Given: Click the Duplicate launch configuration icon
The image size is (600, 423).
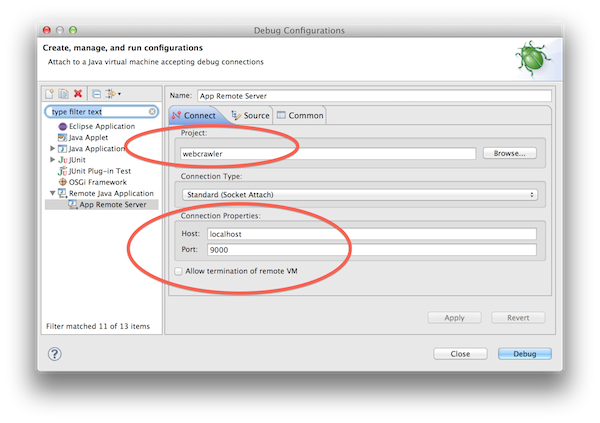Looking at the screenshot, I should [63, 94].
